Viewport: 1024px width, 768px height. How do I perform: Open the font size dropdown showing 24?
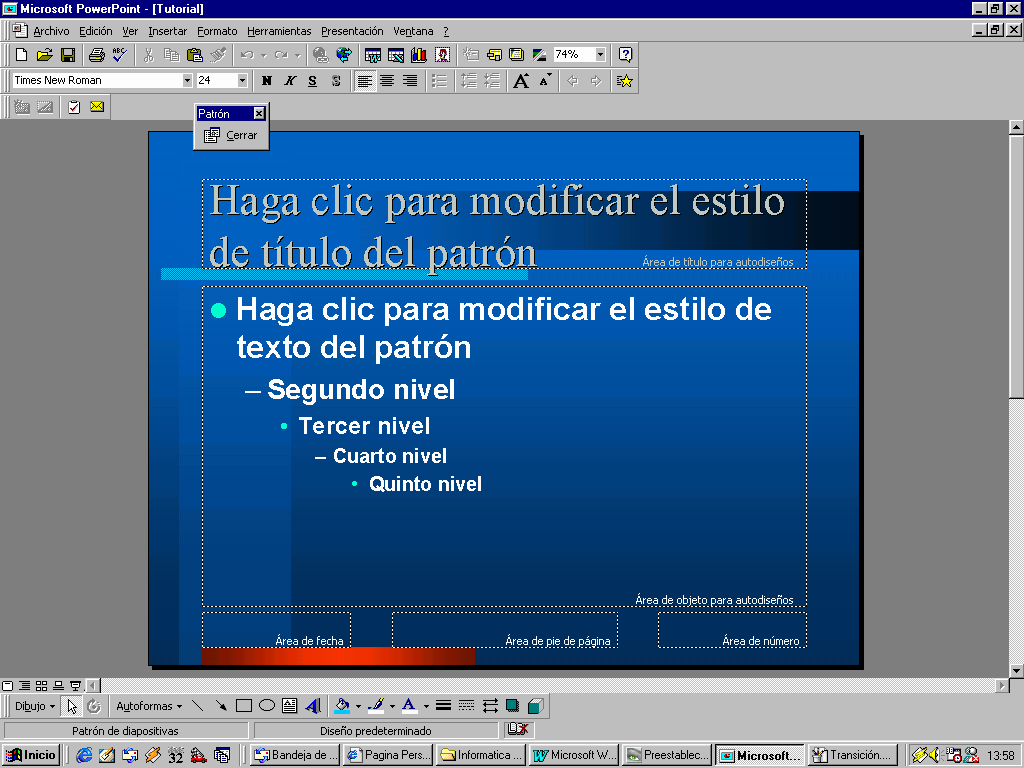pos(242,80)
